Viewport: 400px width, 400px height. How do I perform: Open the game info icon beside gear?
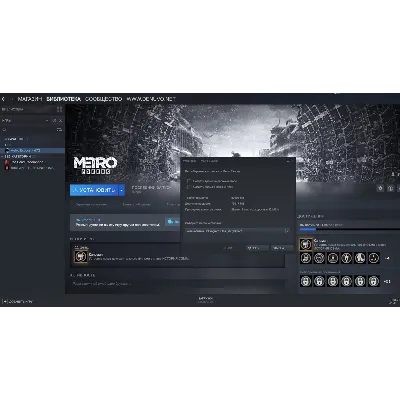click(390, 188)
